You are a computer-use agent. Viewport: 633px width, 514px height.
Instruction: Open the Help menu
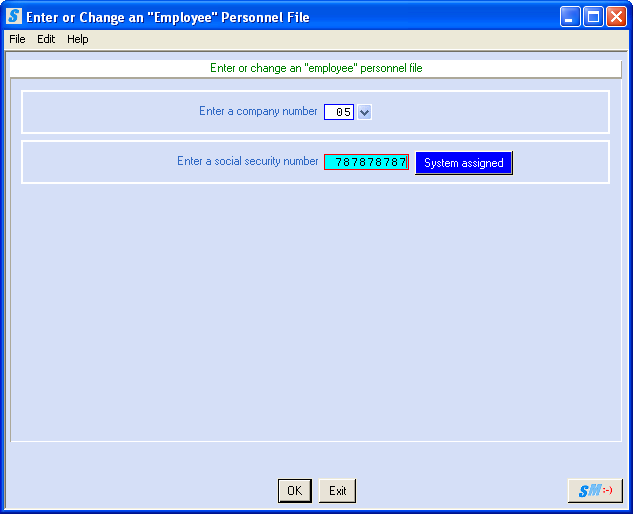click(x=78, y=39)
